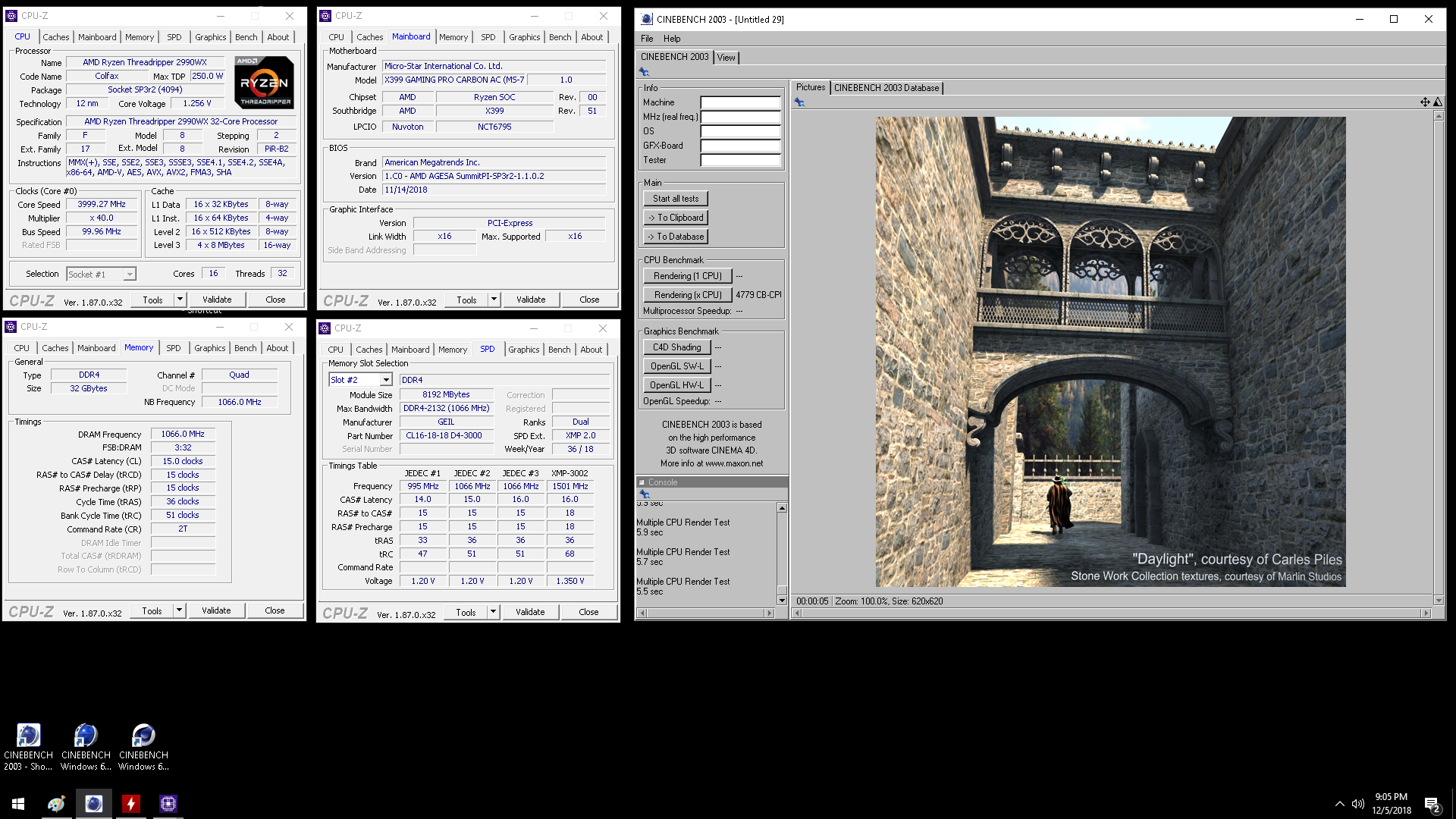1456x819 pixels.
Task: Click the AMD Ryzen Threadripper logo in CPU-Z
Action: 264,82
